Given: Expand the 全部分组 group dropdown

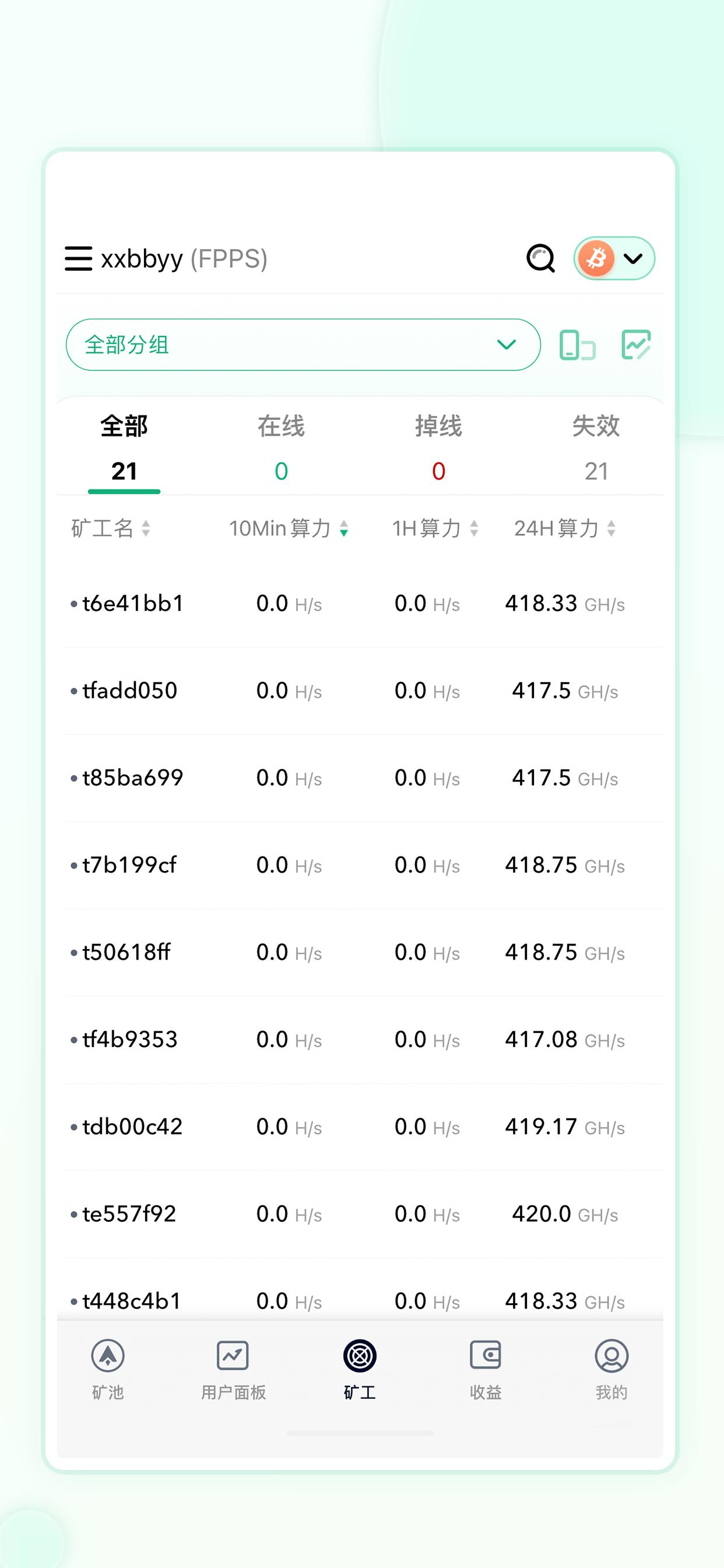Looking at the screenshot, I should pos(303,345).
